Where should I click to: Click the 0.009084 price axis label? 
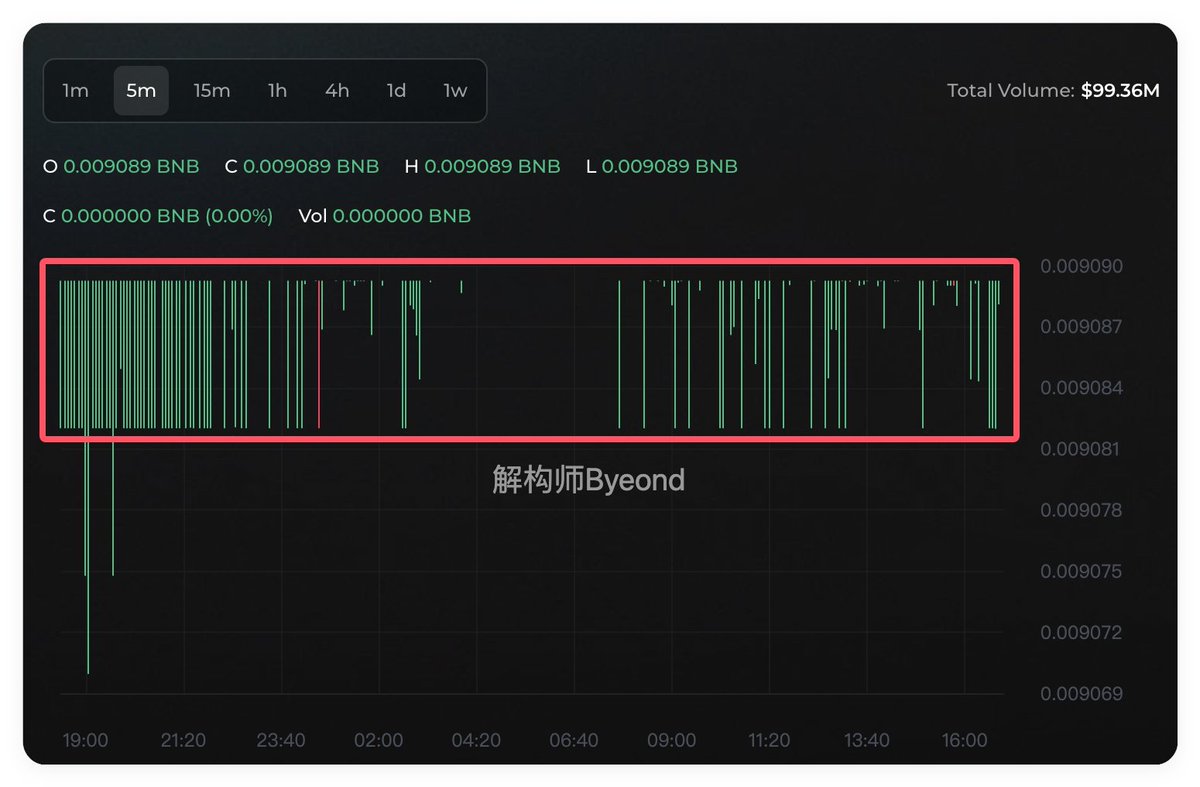tap(1081, 388)
